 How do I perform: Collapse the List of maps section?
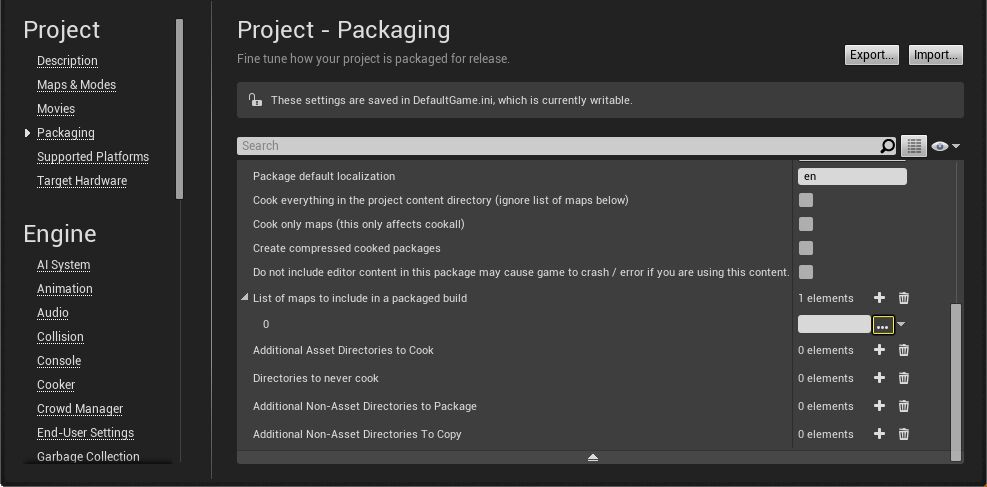point(245,298)
